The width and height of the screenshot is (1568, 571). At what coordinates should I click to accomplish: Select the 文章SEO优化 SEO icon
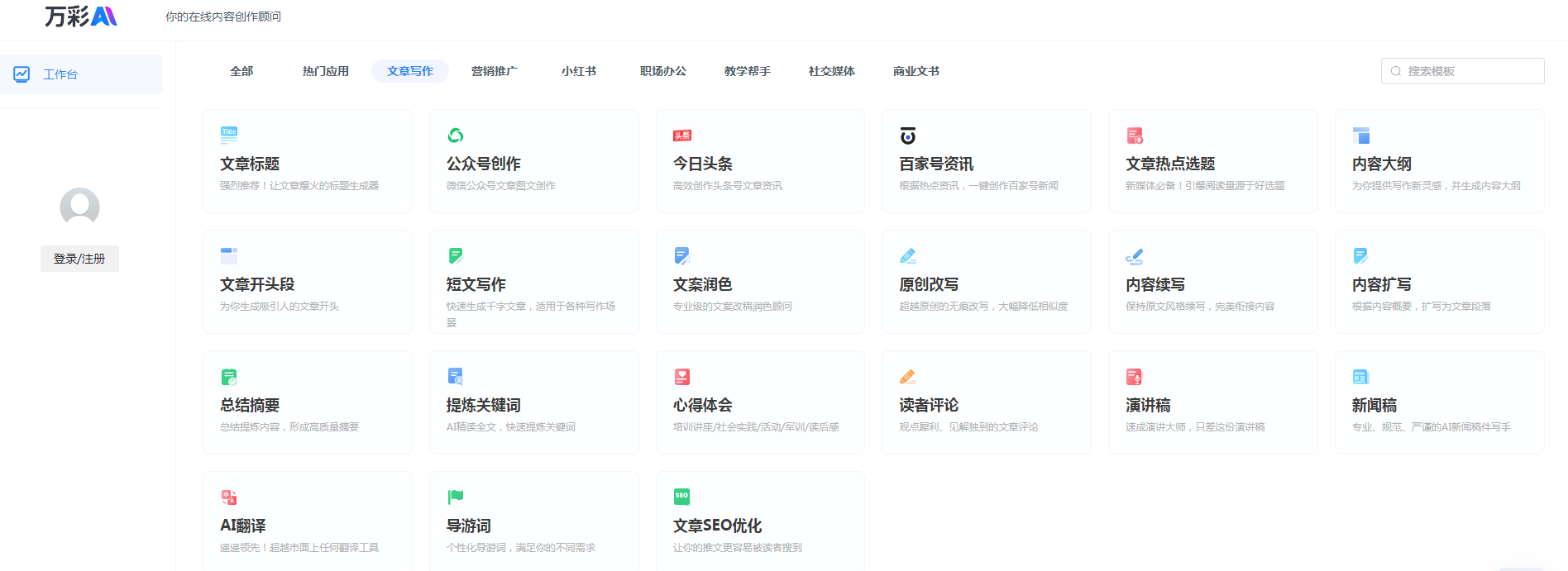pyautogui.click(x=682, y=497)
